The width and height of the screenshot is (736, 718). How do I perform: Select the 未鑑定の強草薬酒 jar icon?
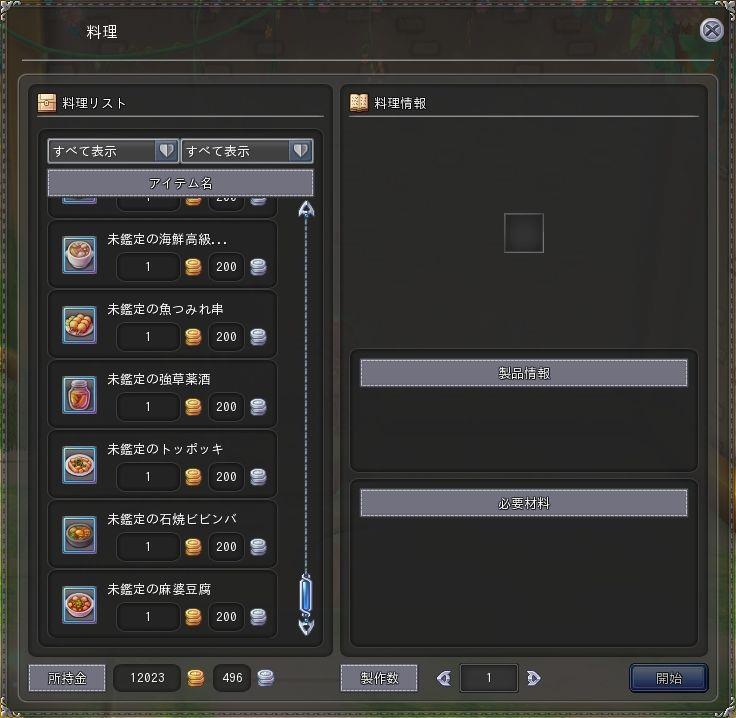tap(79, 395)
